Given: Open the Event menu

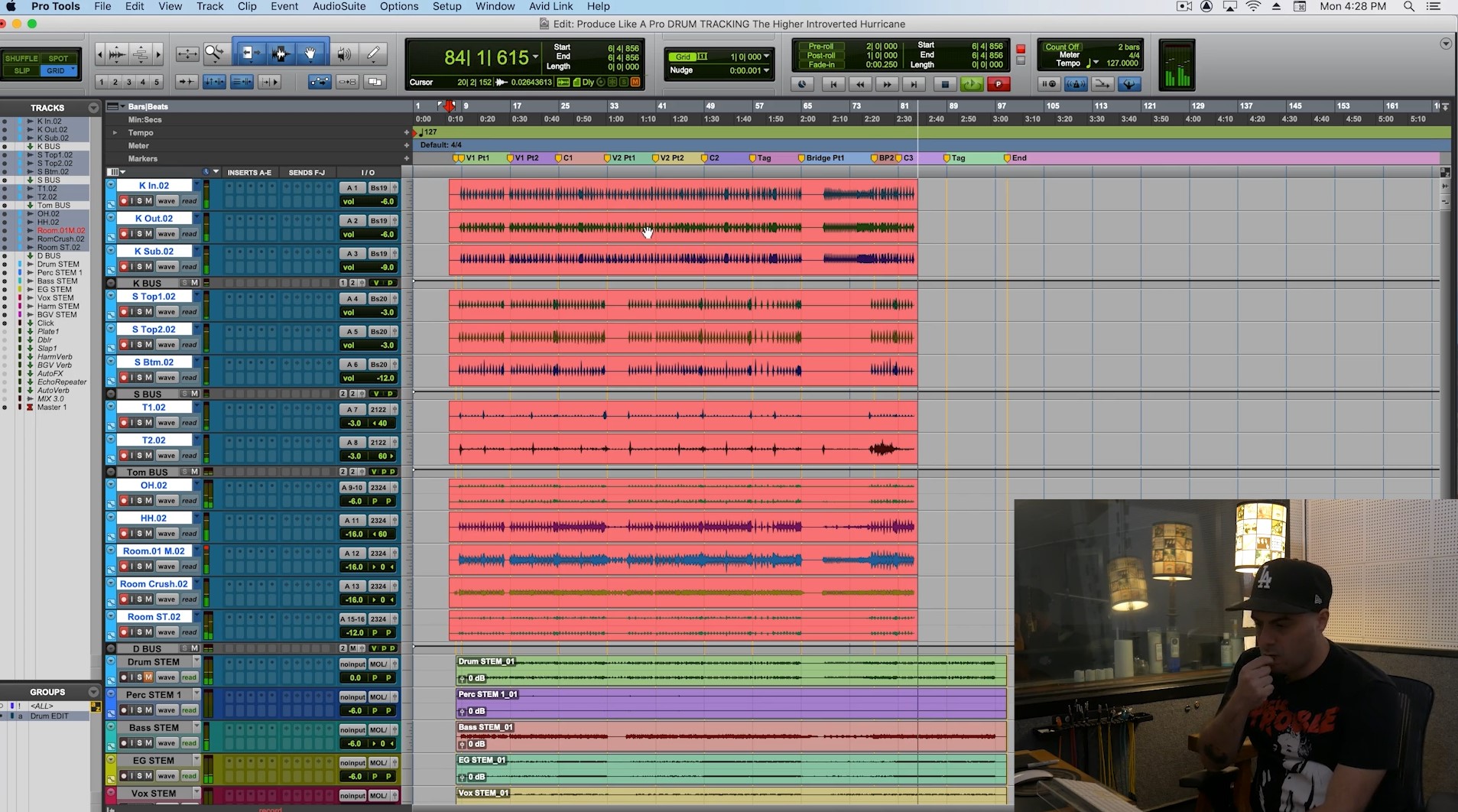Looking at the screenshot, I should (x=284, y=6).
